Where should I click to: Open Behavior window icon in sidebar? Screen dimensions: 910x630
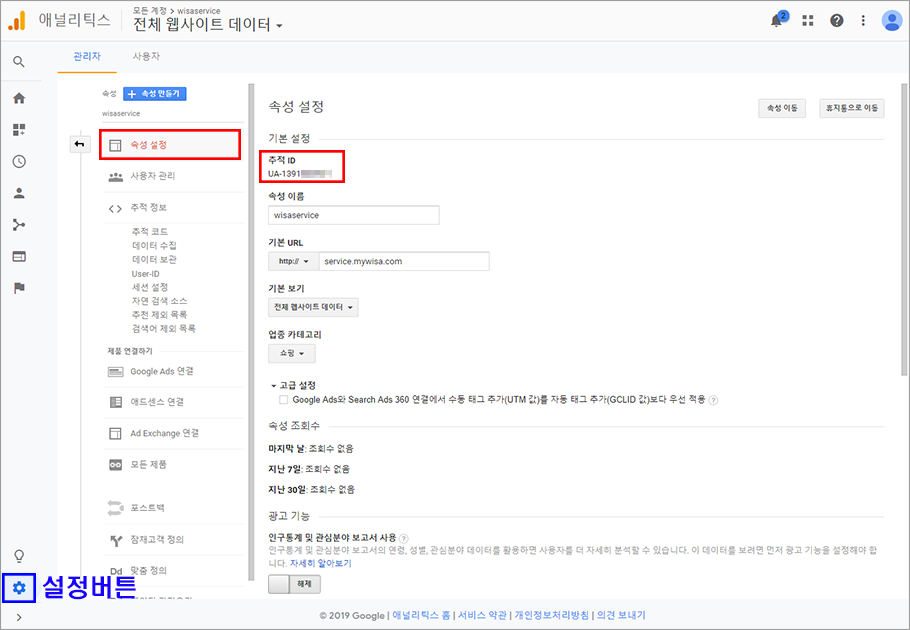[x=19, y=256]
